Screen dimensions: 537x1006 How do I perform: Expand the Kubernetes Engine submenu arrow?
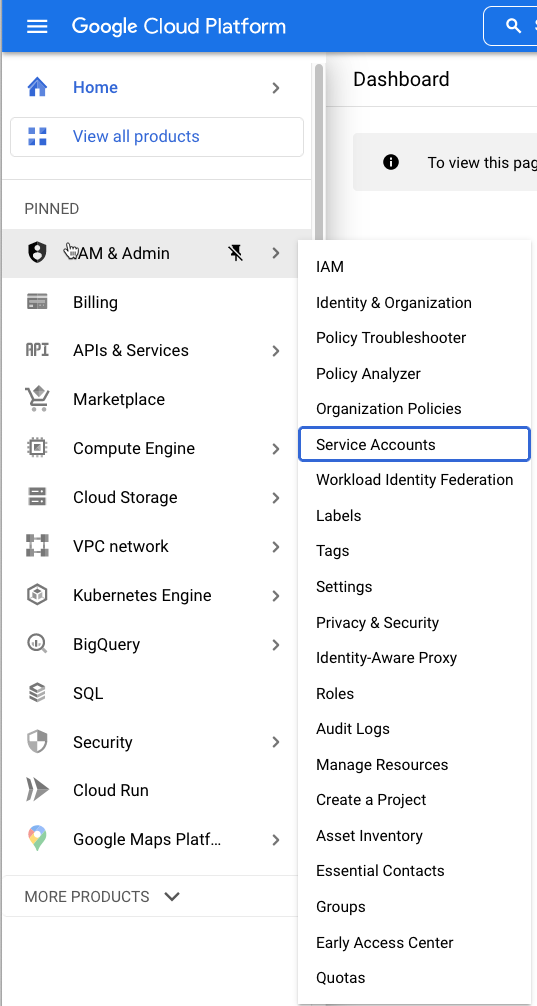[276, 596]
